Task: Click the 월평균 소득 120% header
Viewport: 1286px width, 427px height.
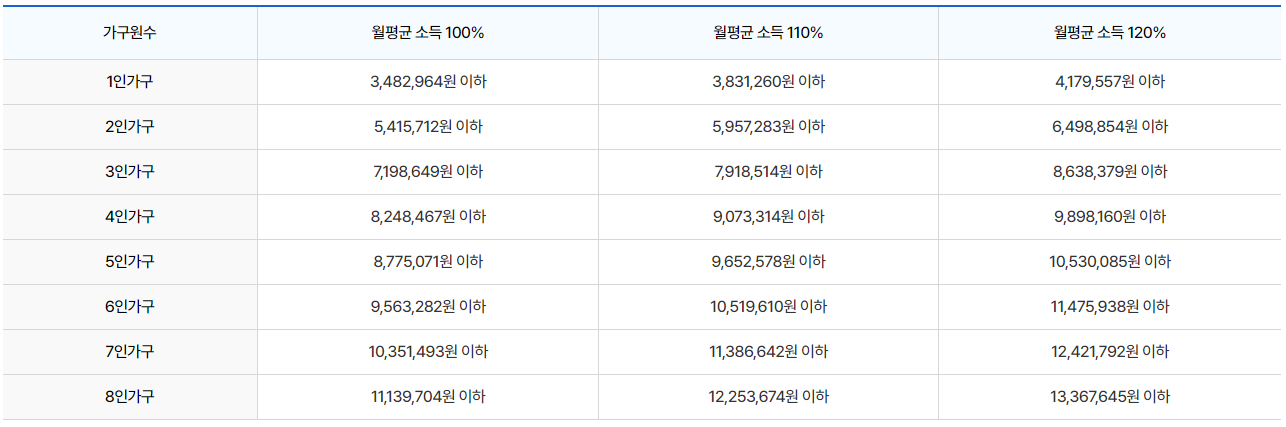Action: [x=1110, y=32]
